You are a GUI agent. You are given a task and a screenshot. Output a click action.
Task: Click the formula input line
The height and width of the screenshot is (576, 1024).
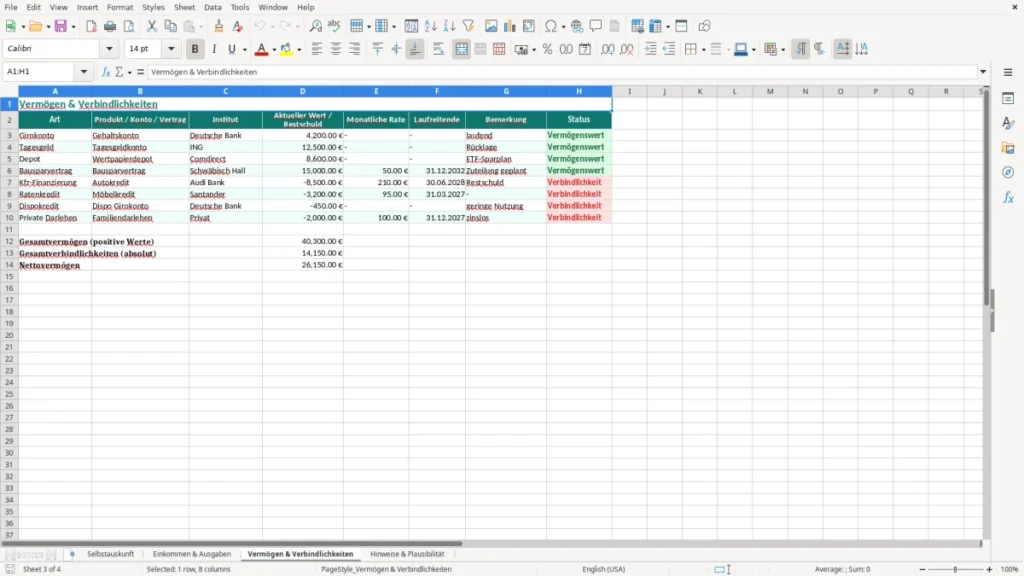tap(562, 72)
